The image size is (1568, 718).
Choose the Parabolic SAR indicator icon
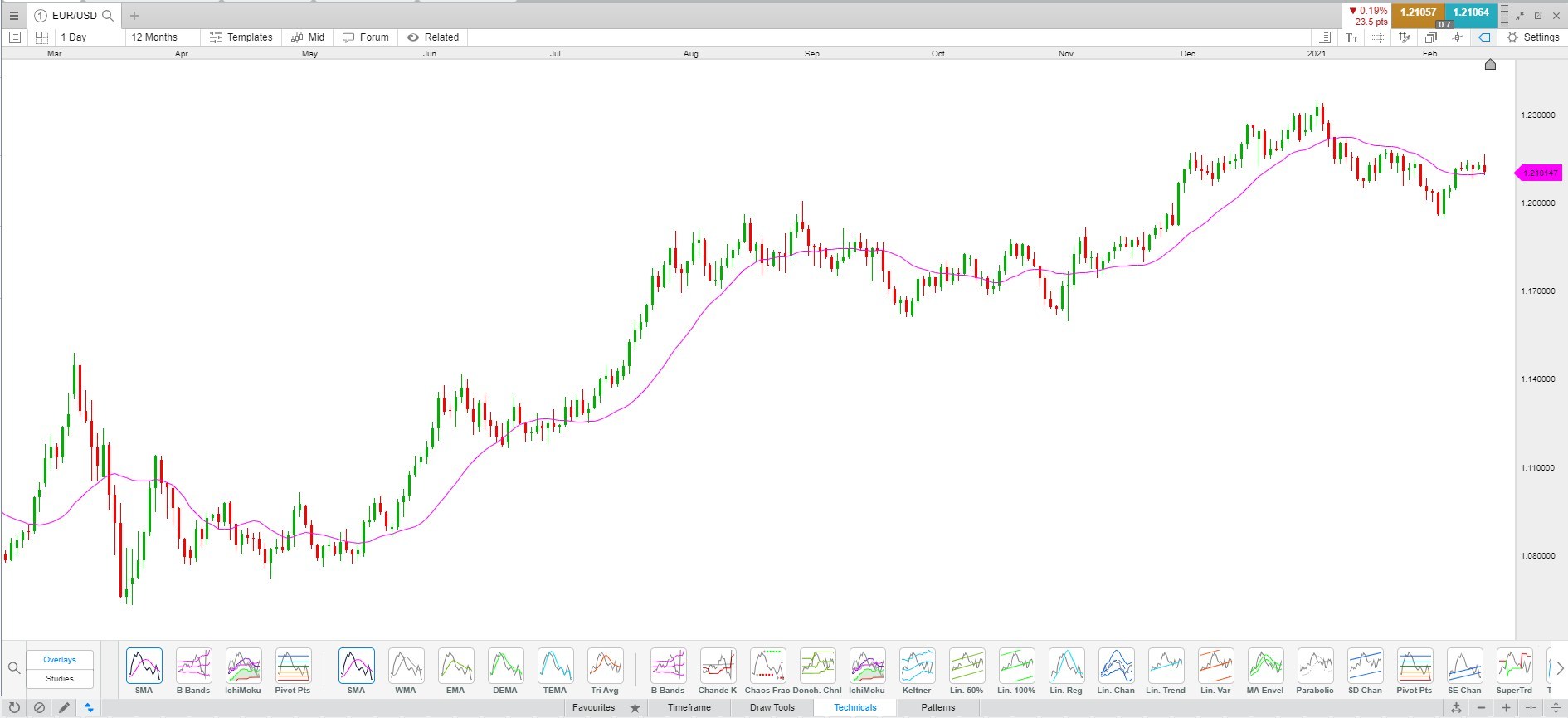tap(1315, 671)
